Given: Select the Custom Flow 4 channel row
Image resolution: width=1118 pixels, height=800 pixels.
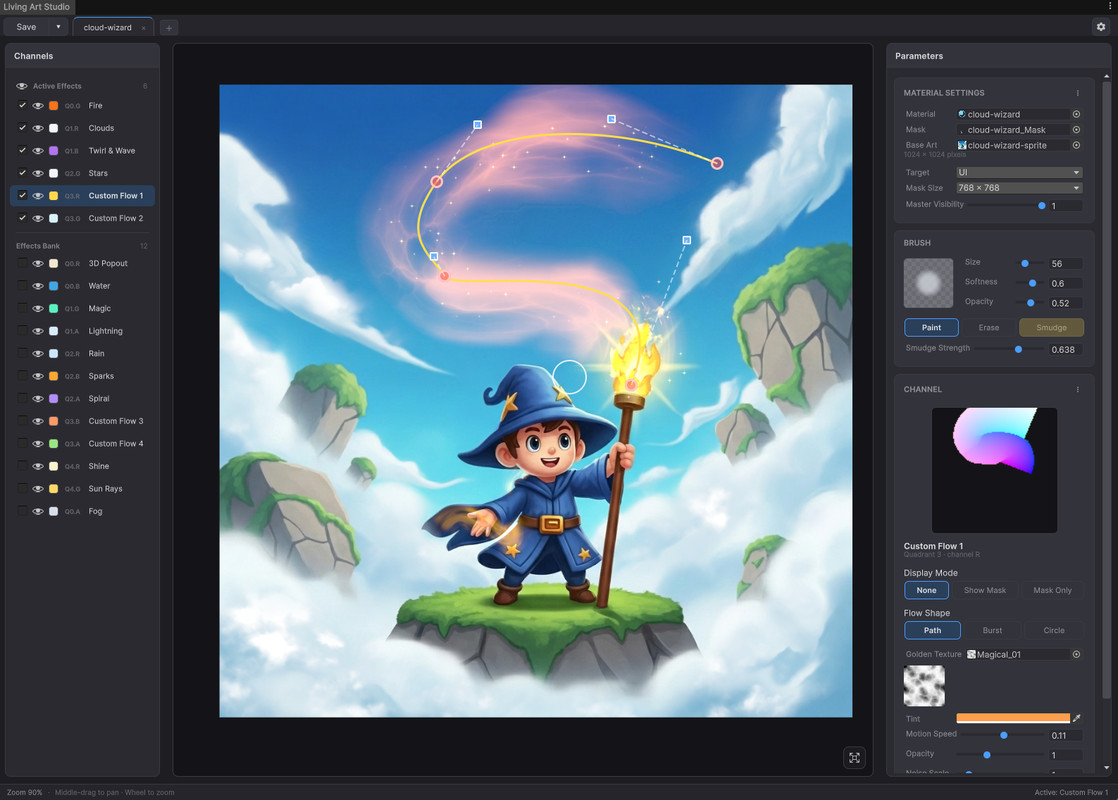Looking at the screenshot, I should click(83, 443).
